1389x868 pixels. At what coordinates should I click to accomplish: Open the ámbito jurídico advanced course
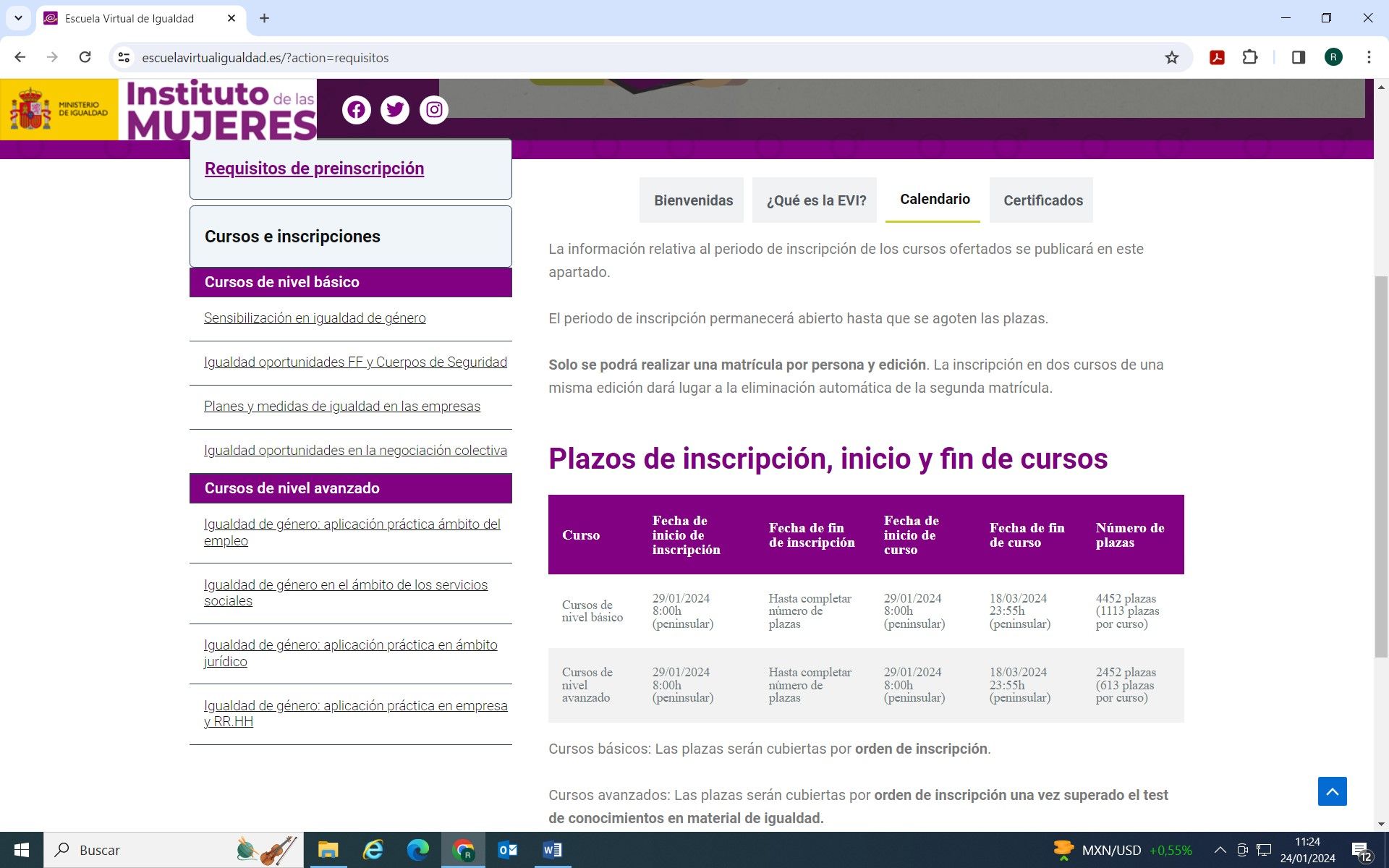(350, 653)
